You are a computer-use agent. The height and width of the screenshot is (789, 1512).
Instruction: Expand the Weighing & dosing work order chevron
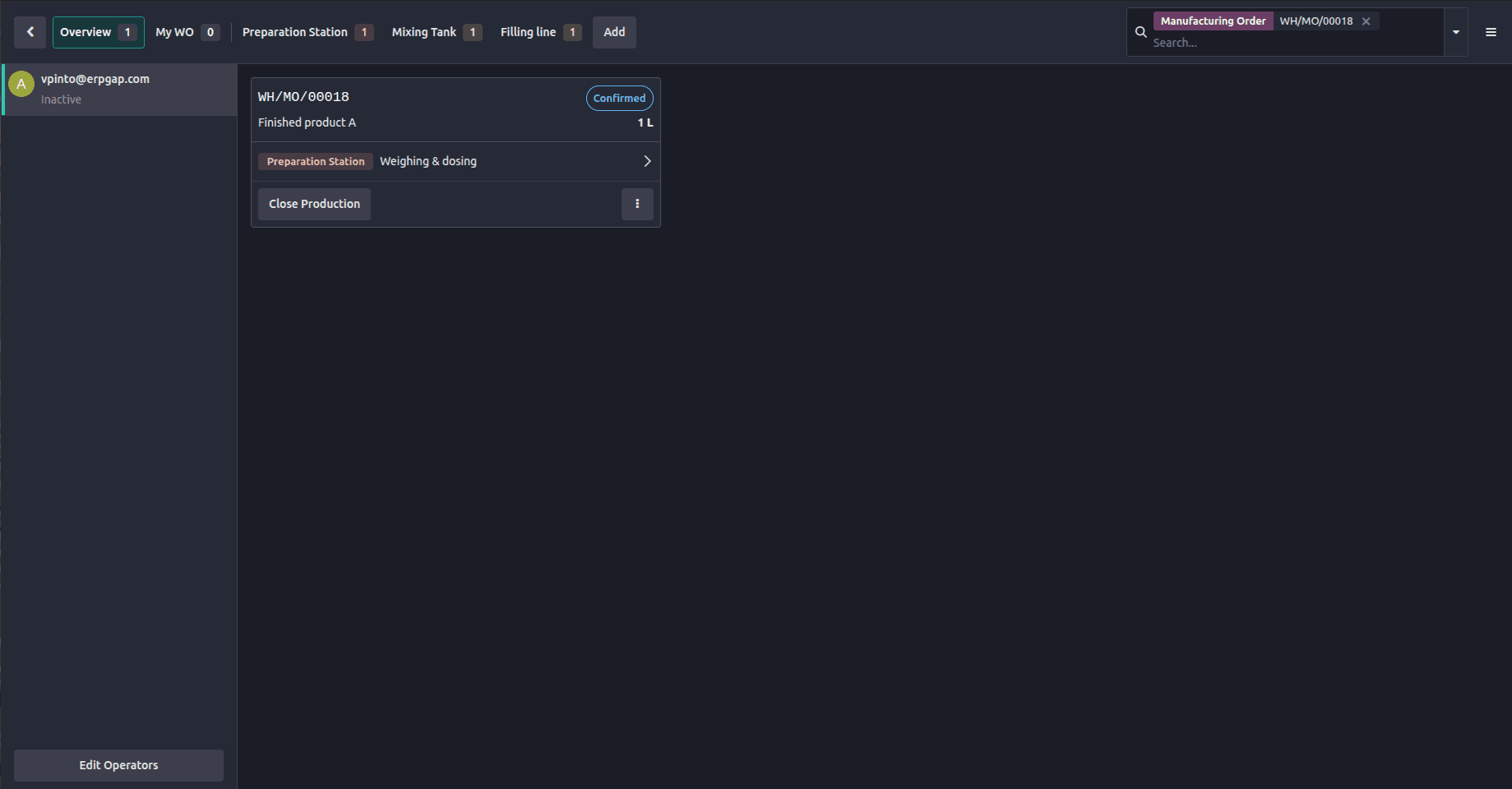[647, 161]
